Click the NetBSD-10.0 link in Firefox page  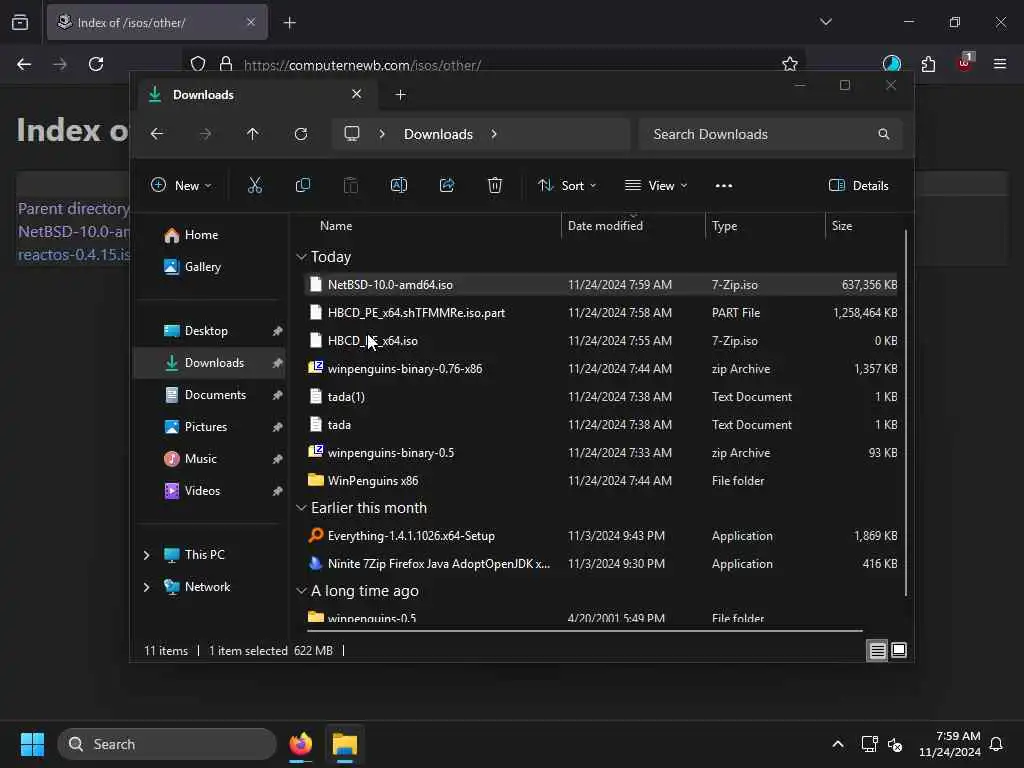click(74, 231)
